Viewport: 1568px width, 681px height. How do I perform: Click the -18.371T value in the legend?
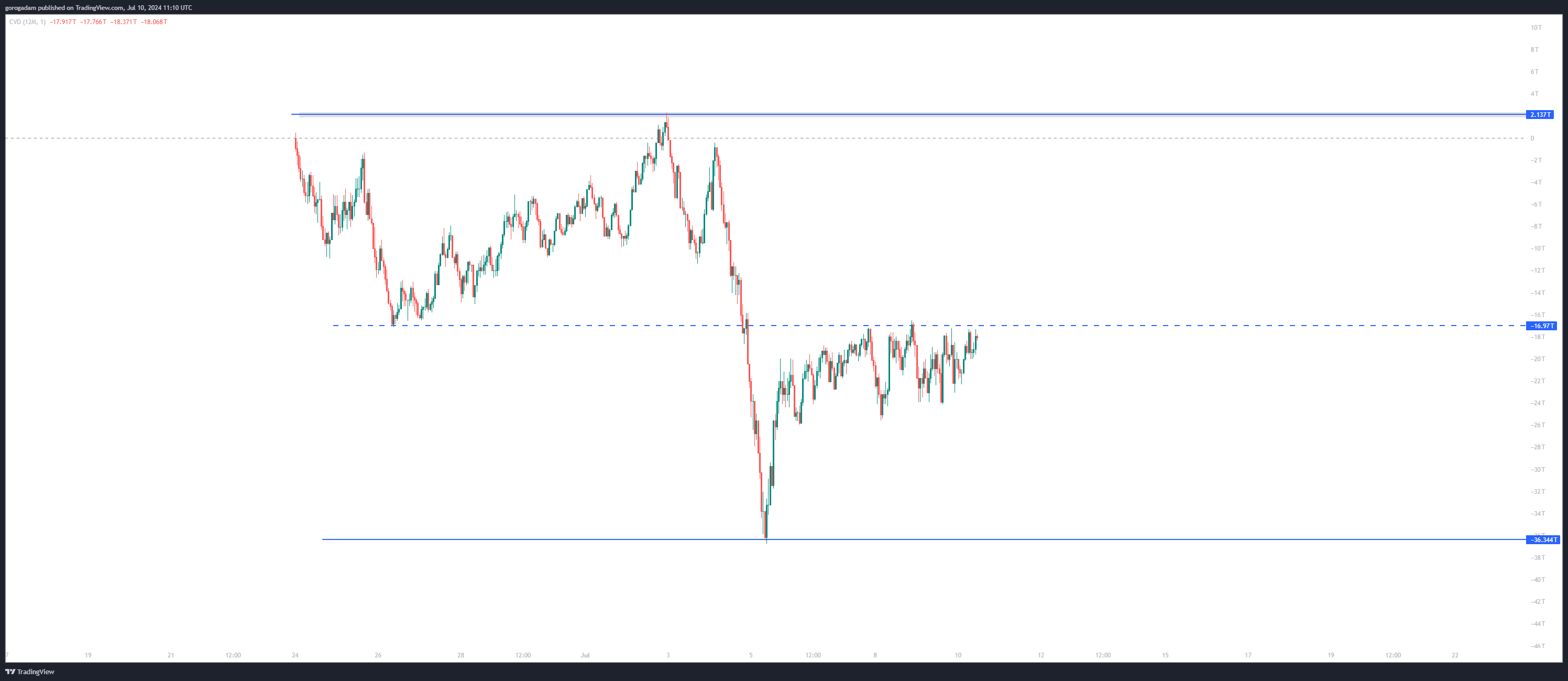(124, 22)
